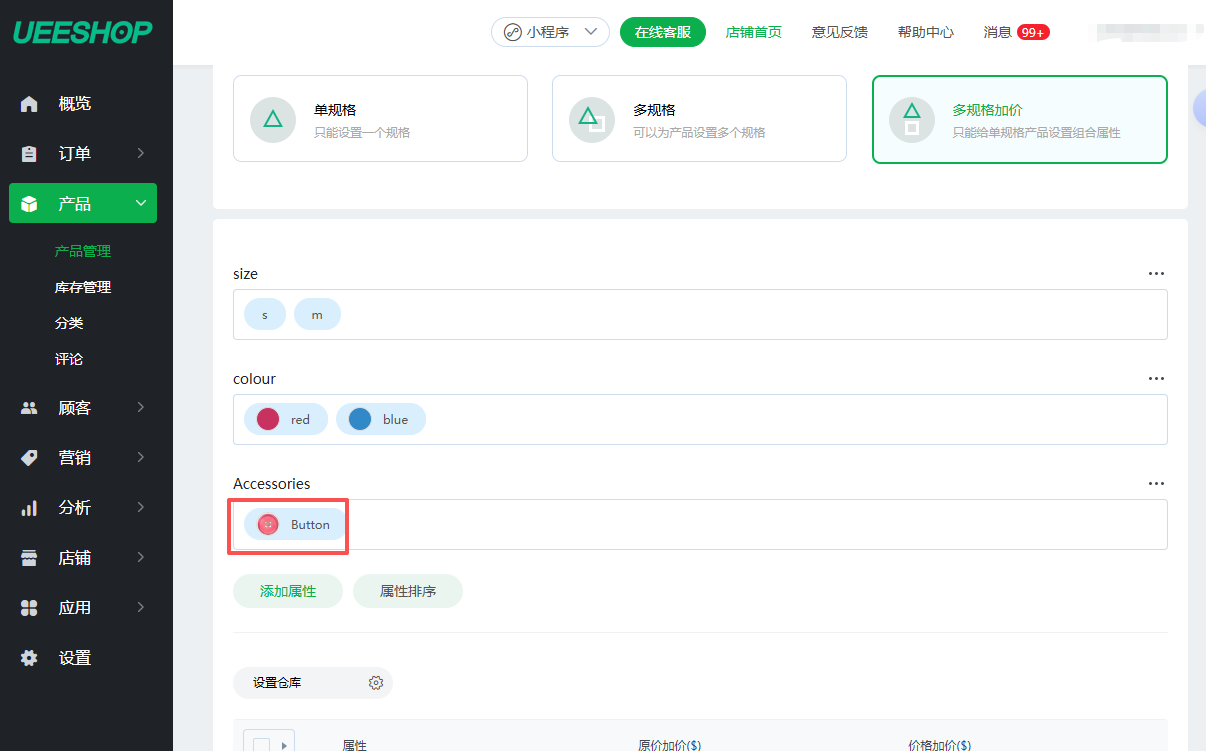Click the red colour swatch

pyautogui.click(x=268, y=420)
